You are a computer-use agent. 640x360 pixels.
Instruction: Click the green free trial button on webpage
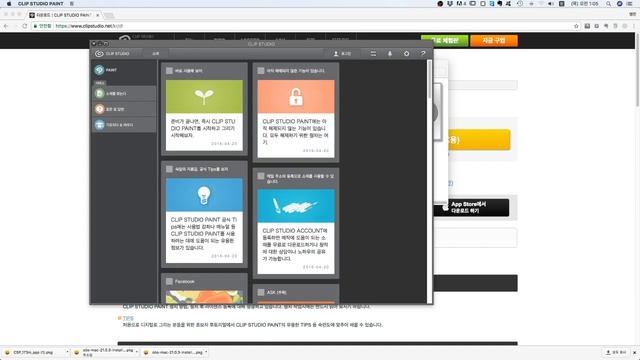click(444, 40)
